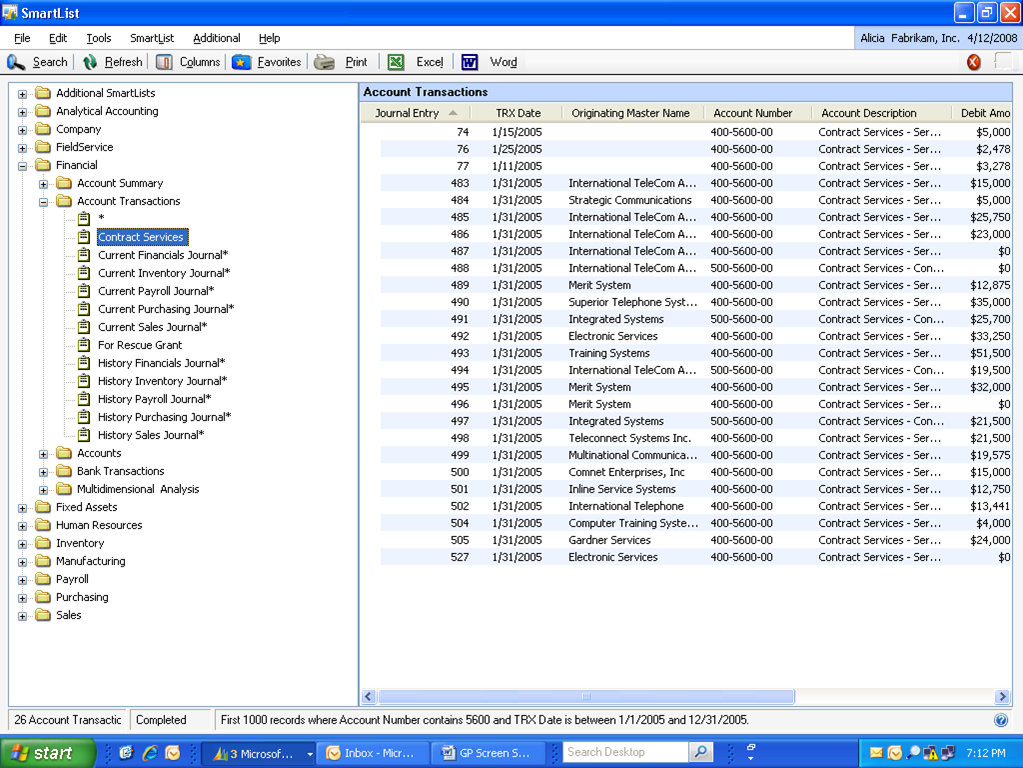Click the mail envelope tray icon

pyautogui.click(x=876, y=753)
